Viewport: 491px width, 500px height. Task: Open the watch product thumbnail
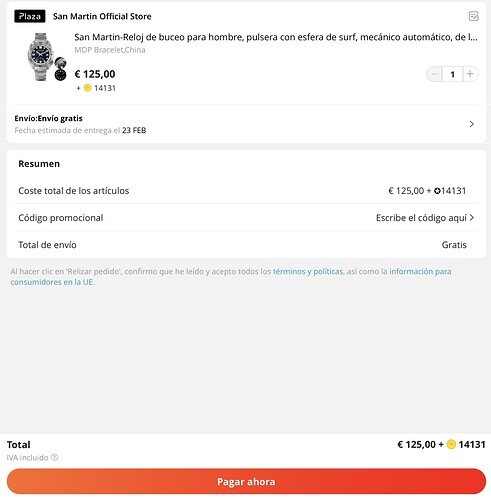click(45, 57)
